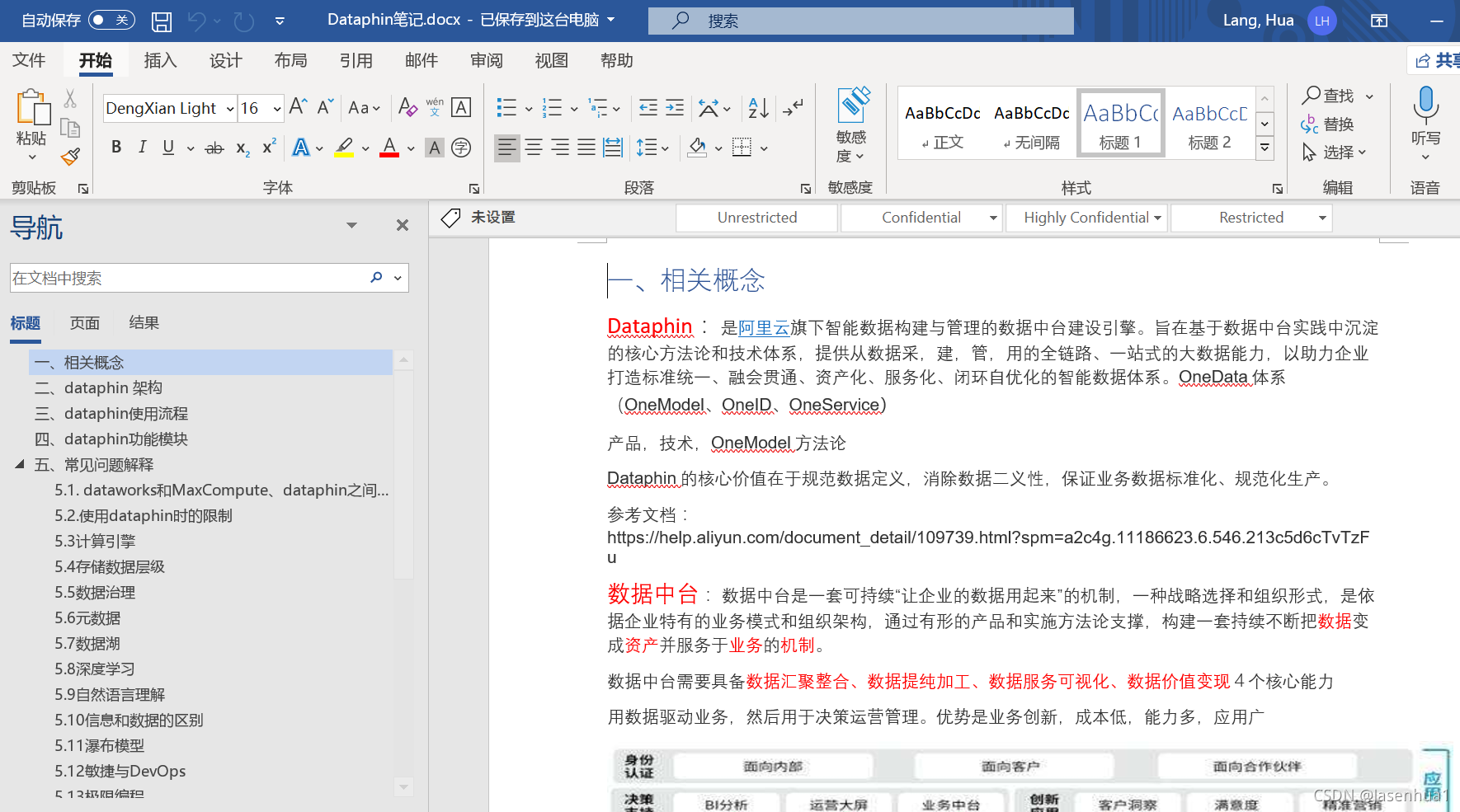The height and width of the screenshot is (812, 1460).
Task: Switch to the 插入 tab
Action: [x=160, y=60]
